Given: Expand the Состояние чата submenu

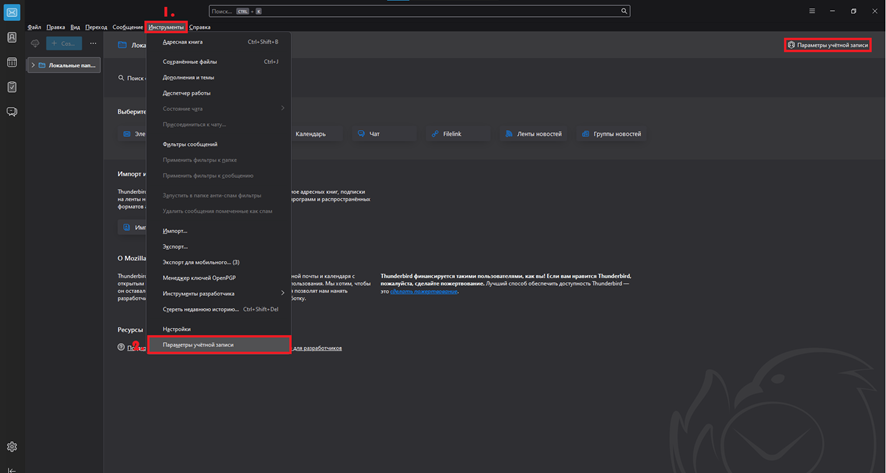Looking at the screenshot, I should click(x=219, y=109).
